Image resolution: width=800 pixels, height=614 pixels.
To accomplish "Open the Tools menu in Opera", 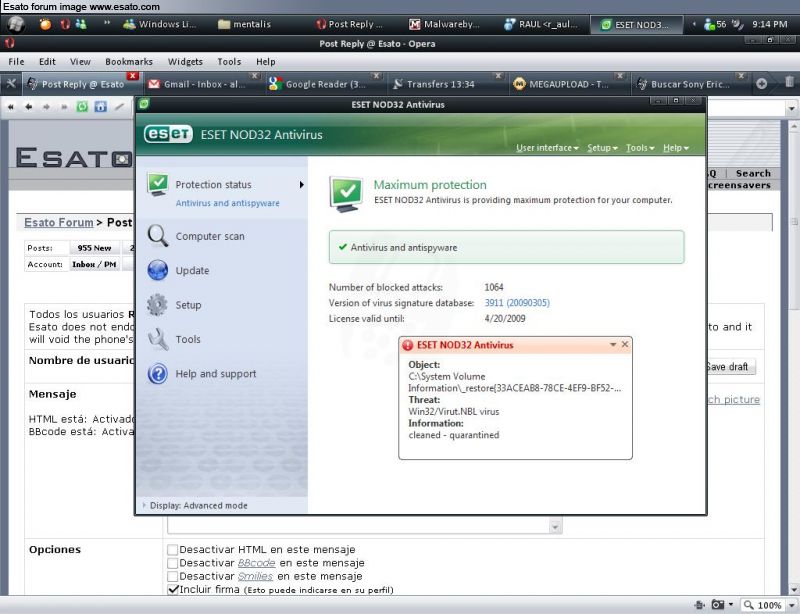I will [x=229, y=62].
